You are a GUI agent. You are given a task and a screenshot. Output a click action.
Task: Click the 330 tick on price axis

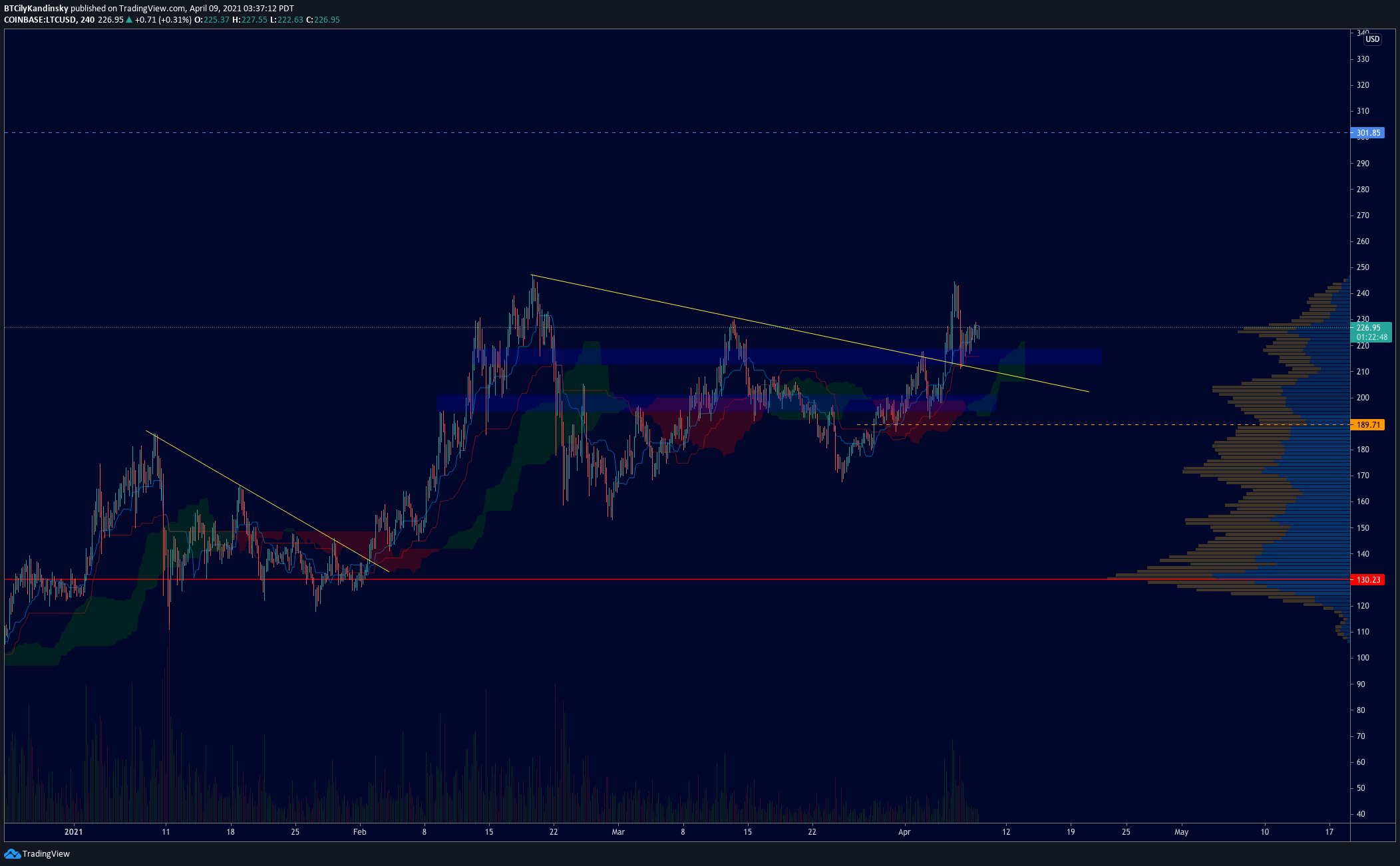(x=1363, y=59)
